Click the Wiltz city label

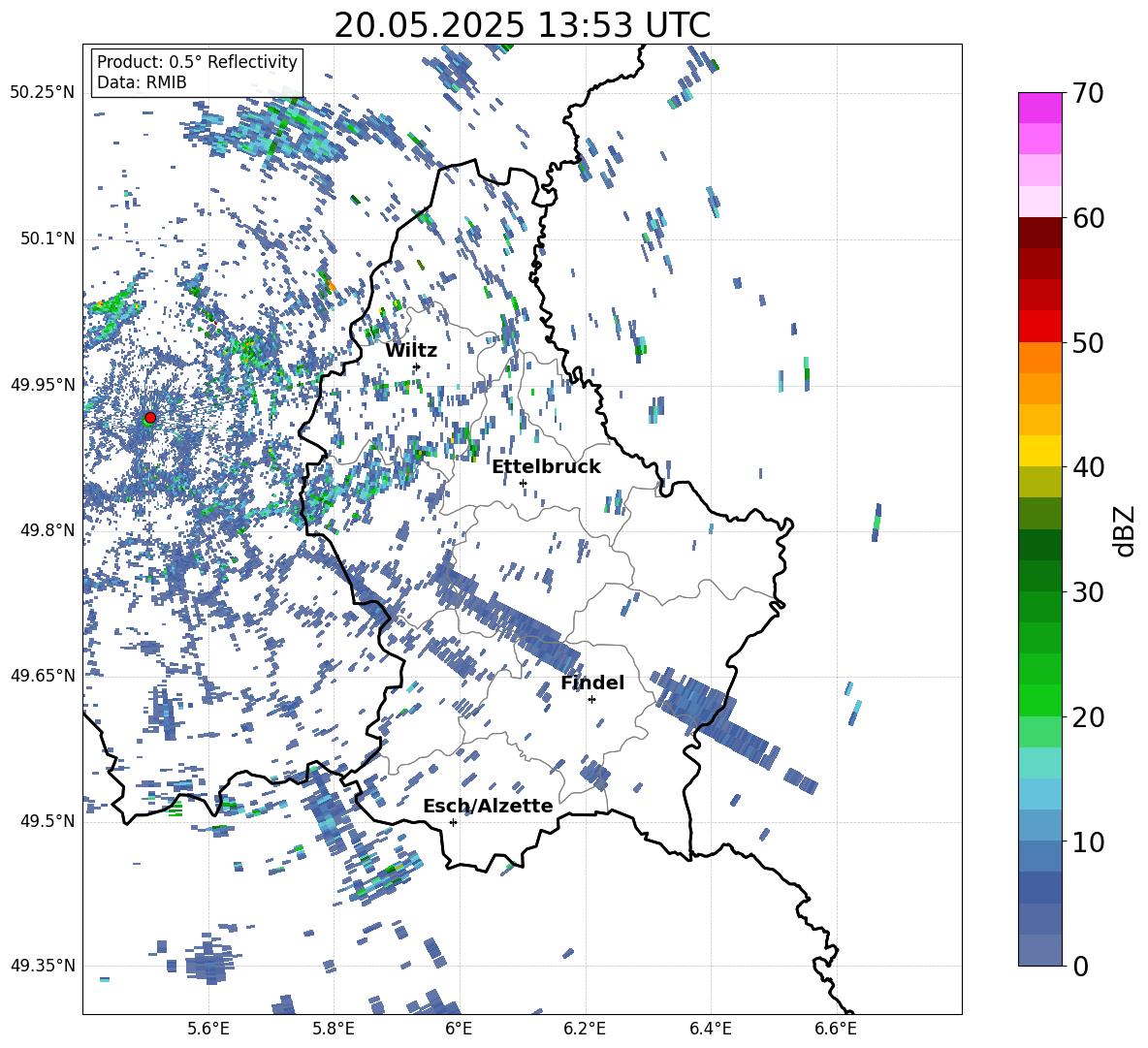pyautogui.click(x=411, y=351)
